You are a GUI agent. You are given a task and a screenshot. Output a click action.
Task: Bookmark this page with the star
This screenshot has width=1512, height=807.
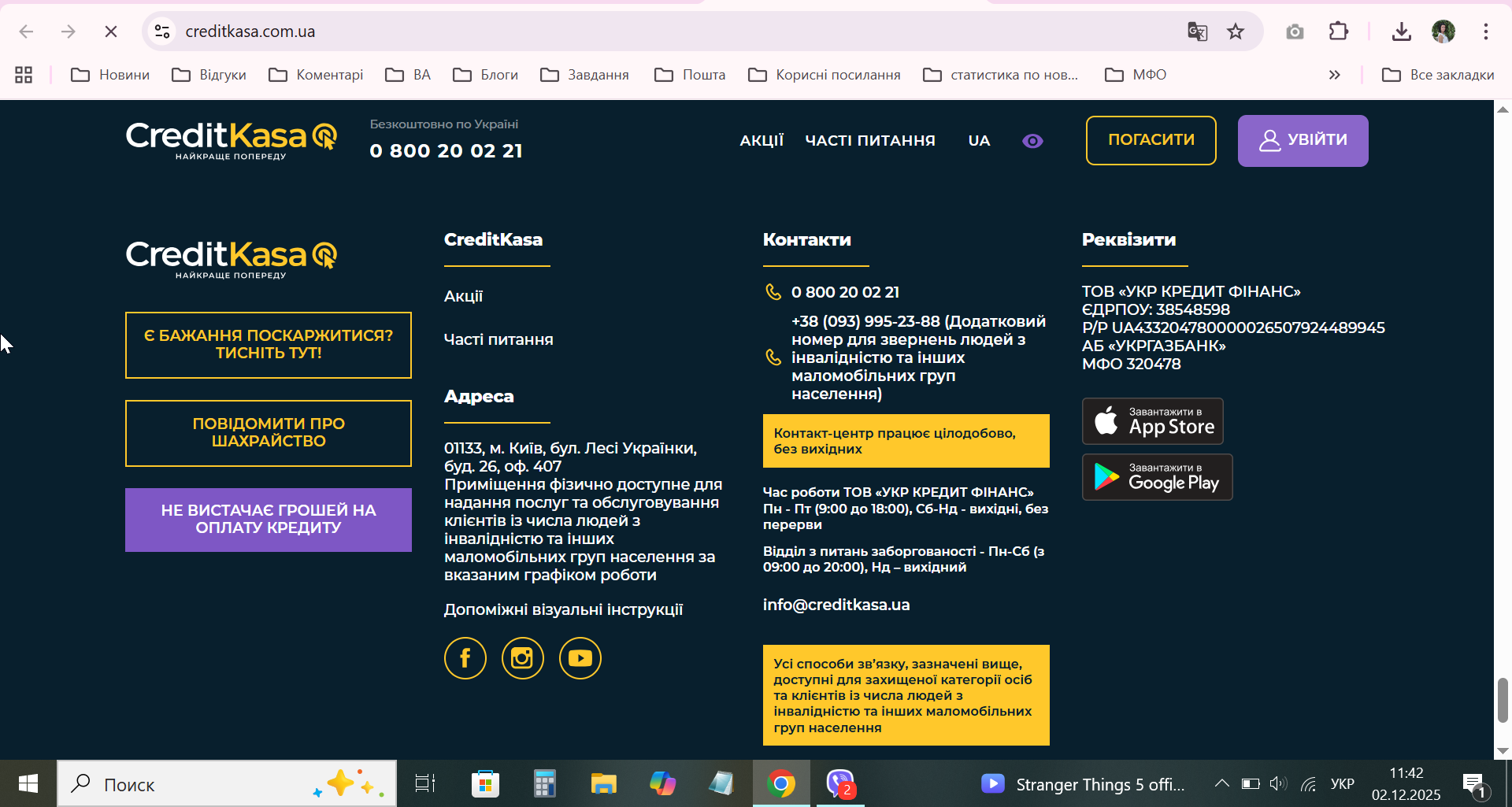click(x=1236, y=31)
